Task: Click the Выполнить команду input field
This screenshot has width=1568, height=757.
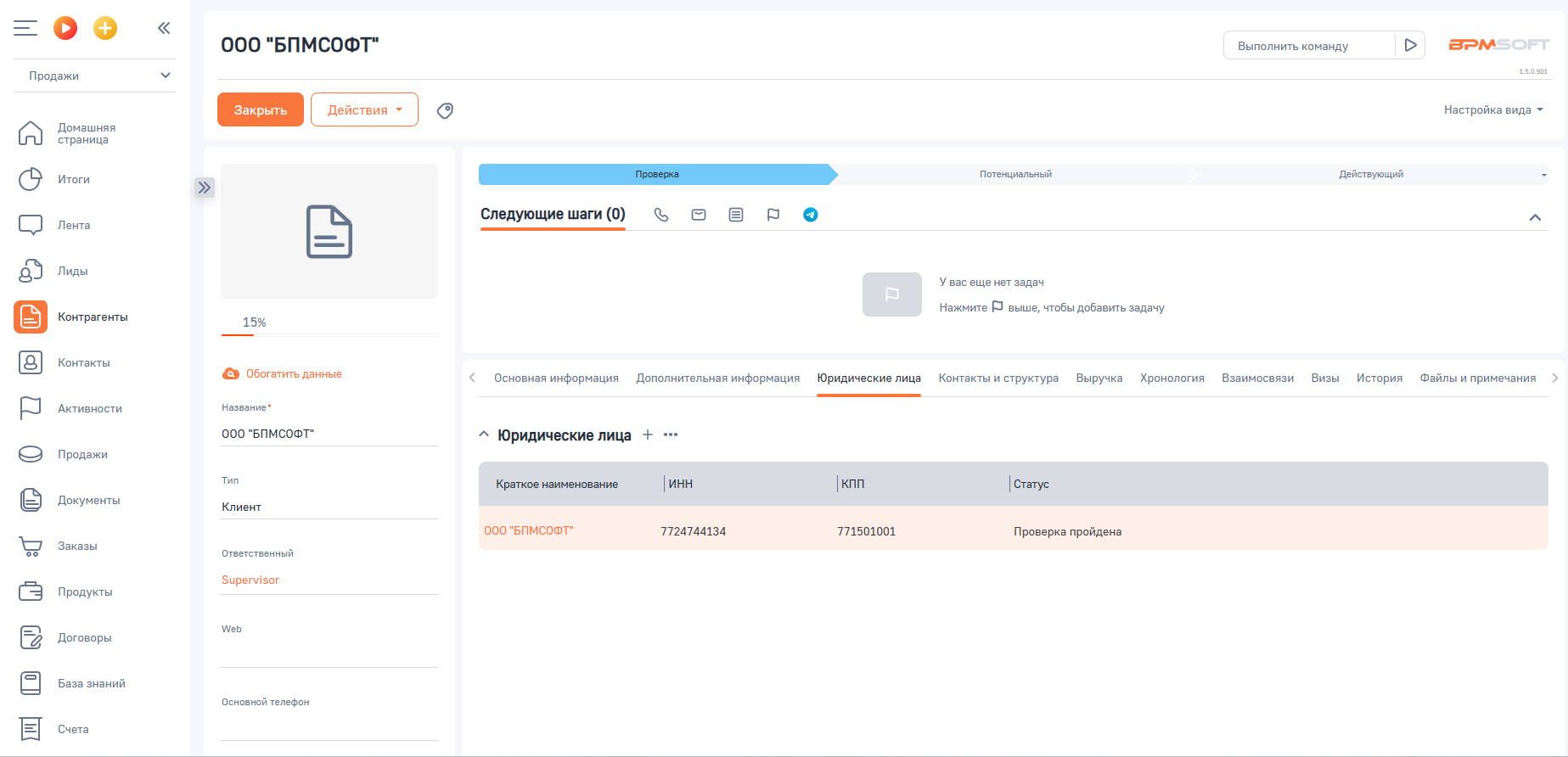Action: (1309, 45)
